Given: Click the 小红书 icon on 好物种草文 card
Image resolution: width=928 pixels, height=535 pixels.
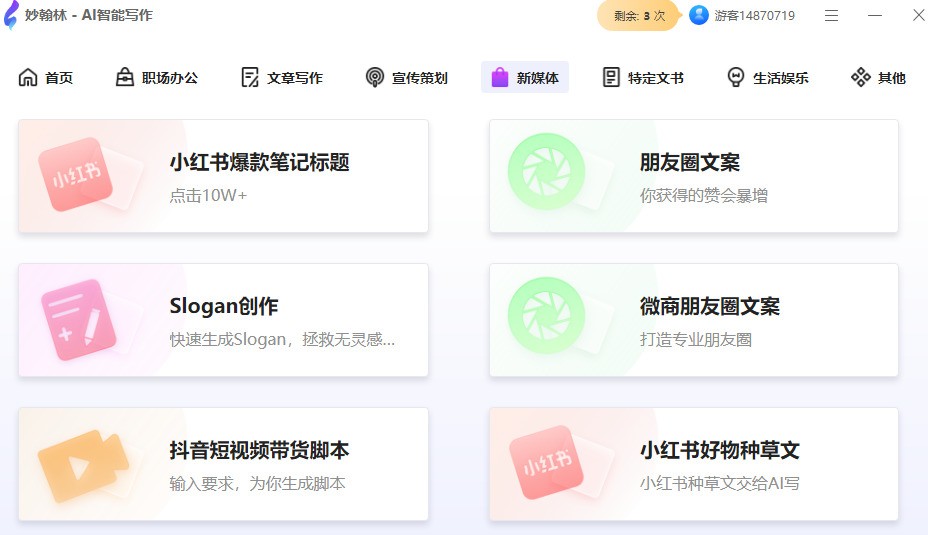Looking at the screenshot, I should [546, 462].
